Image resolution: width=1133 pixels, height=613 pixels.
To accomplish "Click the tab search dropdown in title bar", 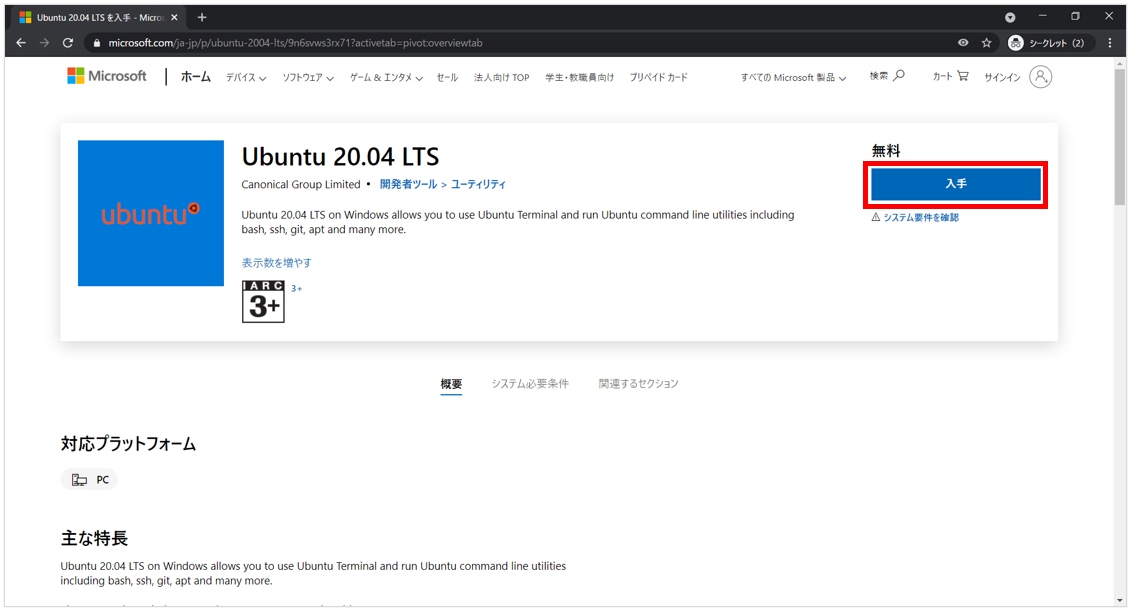I will click(1010, 17).
